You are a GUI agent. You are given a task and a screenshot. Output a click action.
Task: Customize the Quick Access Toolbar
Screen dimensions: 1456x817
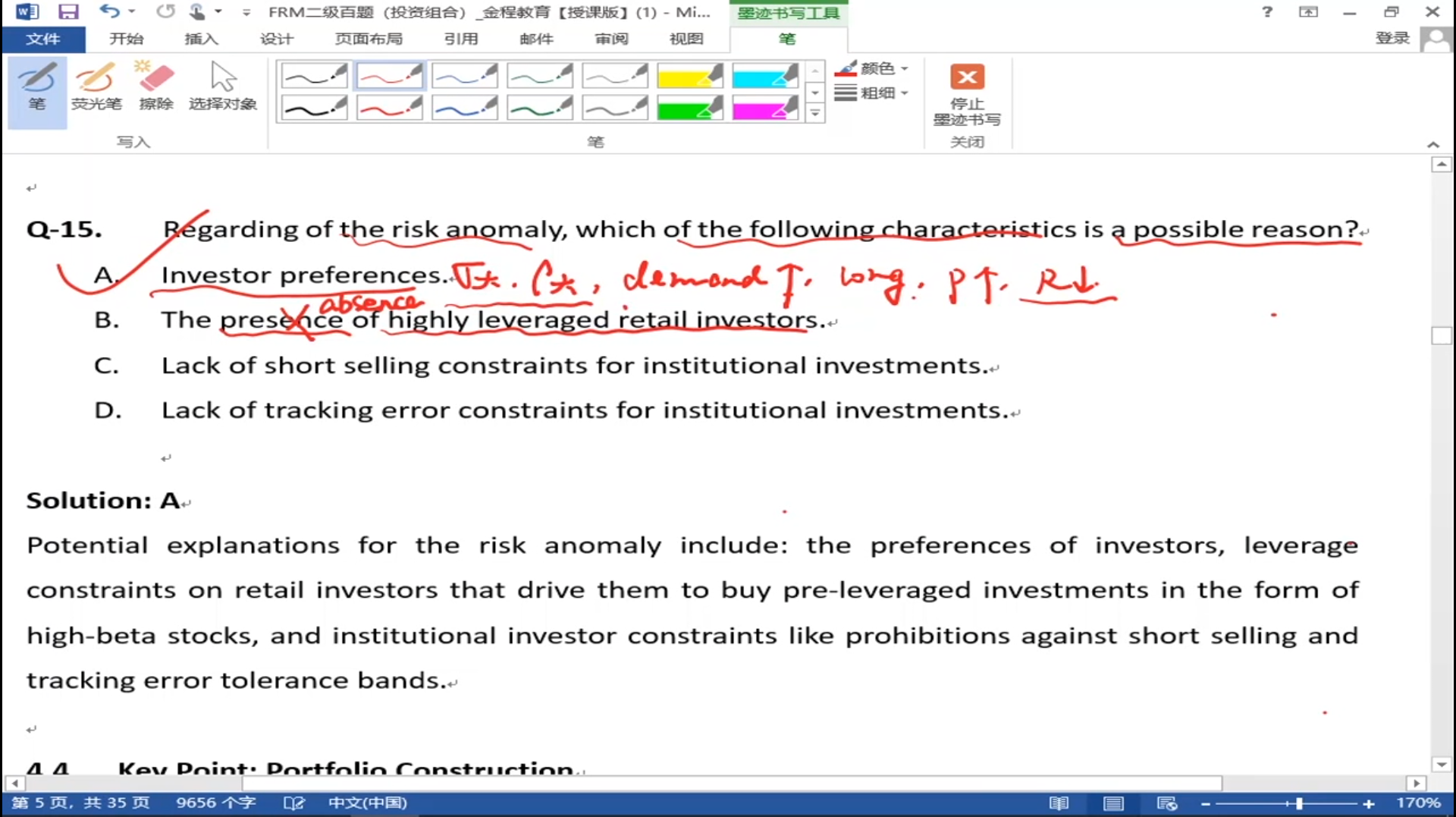(246, 13)
